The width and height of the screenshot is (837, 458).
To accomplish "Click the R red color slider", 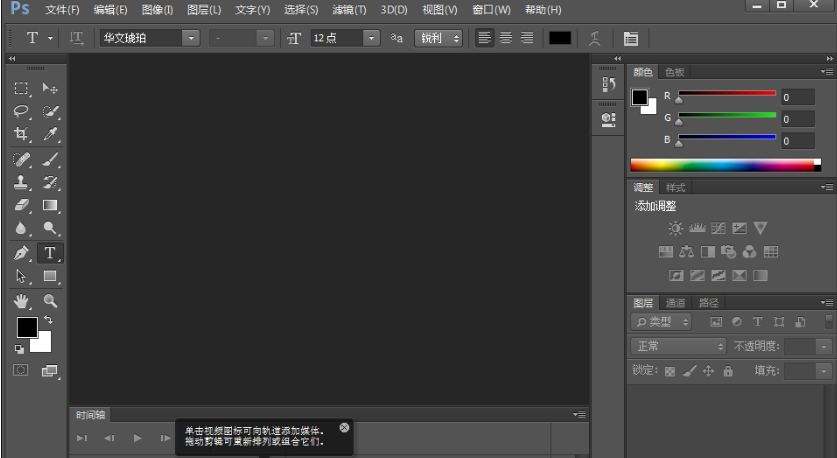I will (727, 93).
